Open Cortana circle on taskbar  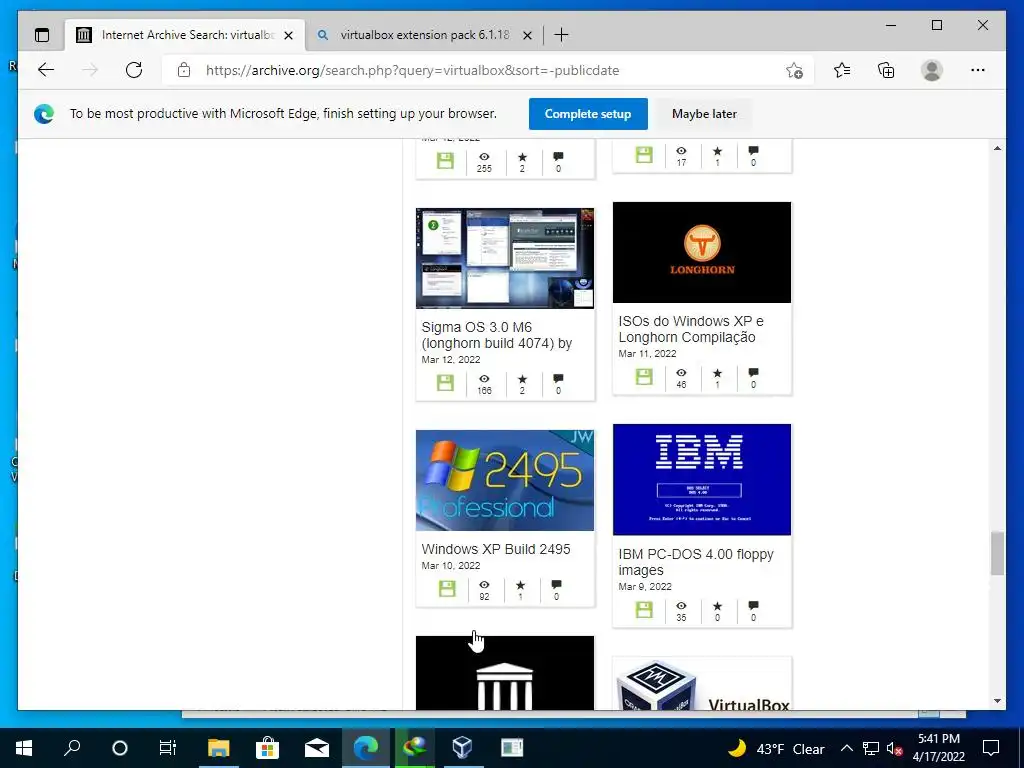pos(120,748)
